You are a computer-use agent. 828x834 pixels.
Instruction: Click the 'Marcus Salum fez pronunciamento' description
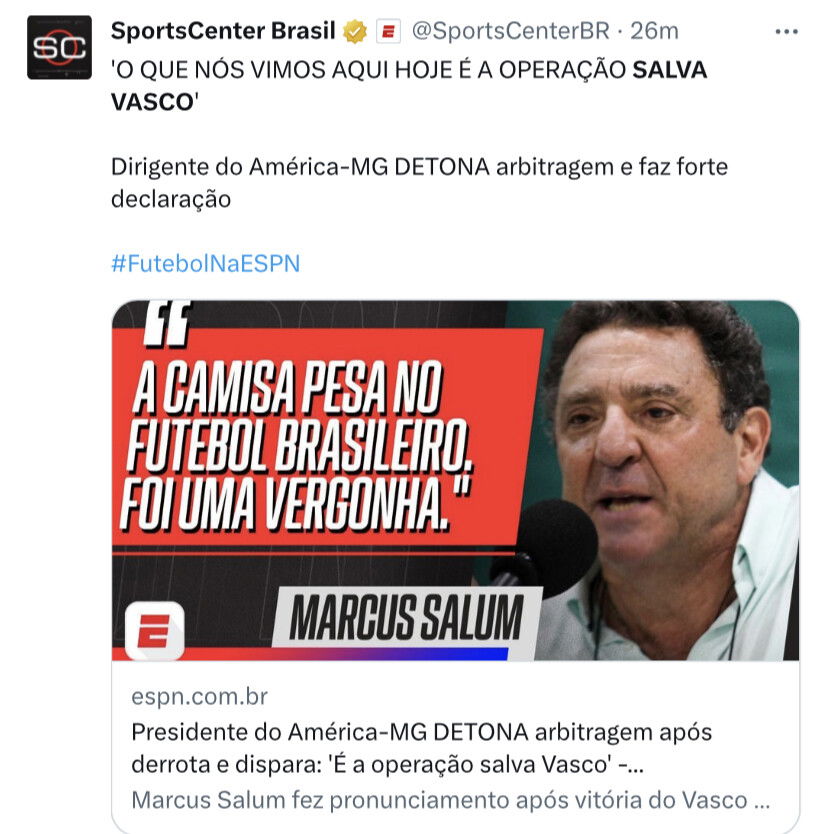(450, 800)
